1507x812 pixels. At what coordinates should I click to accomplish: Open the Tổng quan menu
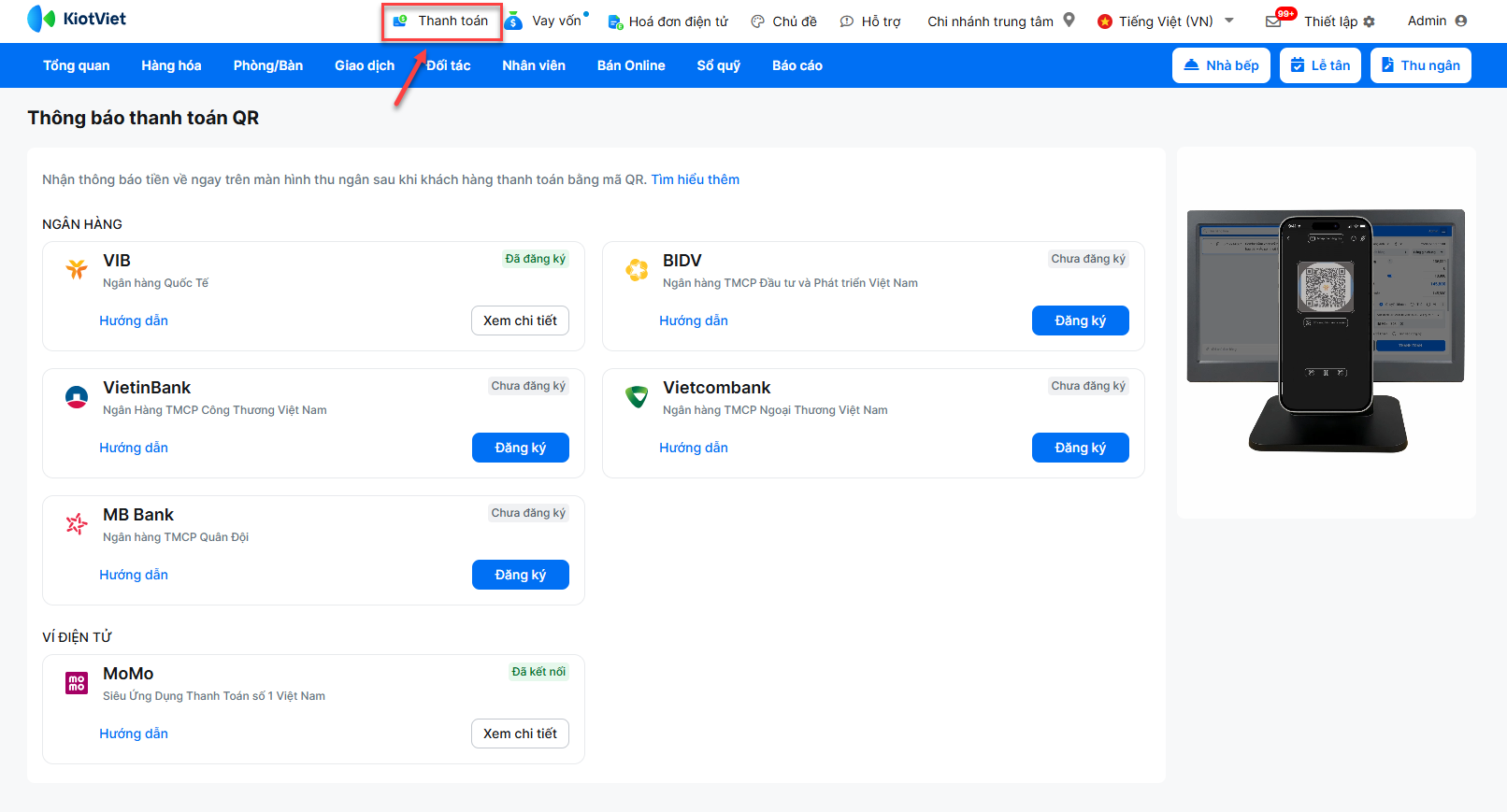77,65
